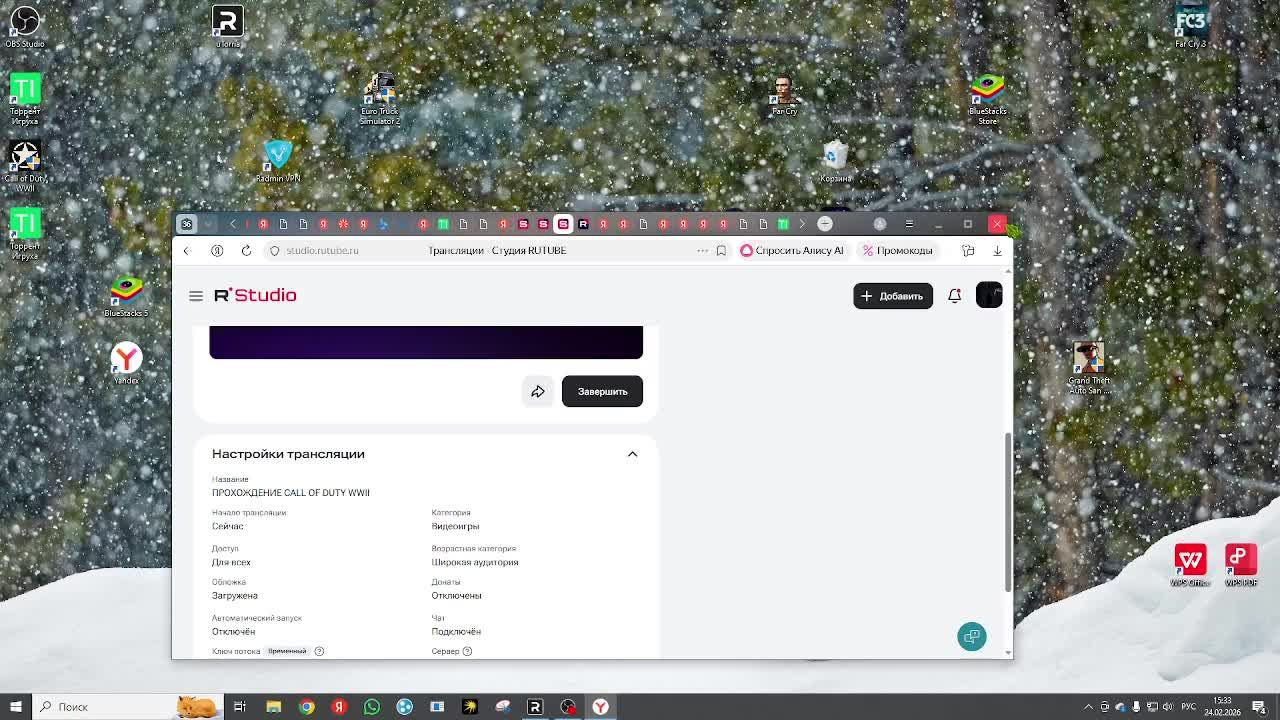Open Google Chrome from taskbar
Viewport: 1280px width, 720px height.
[306, 707]
